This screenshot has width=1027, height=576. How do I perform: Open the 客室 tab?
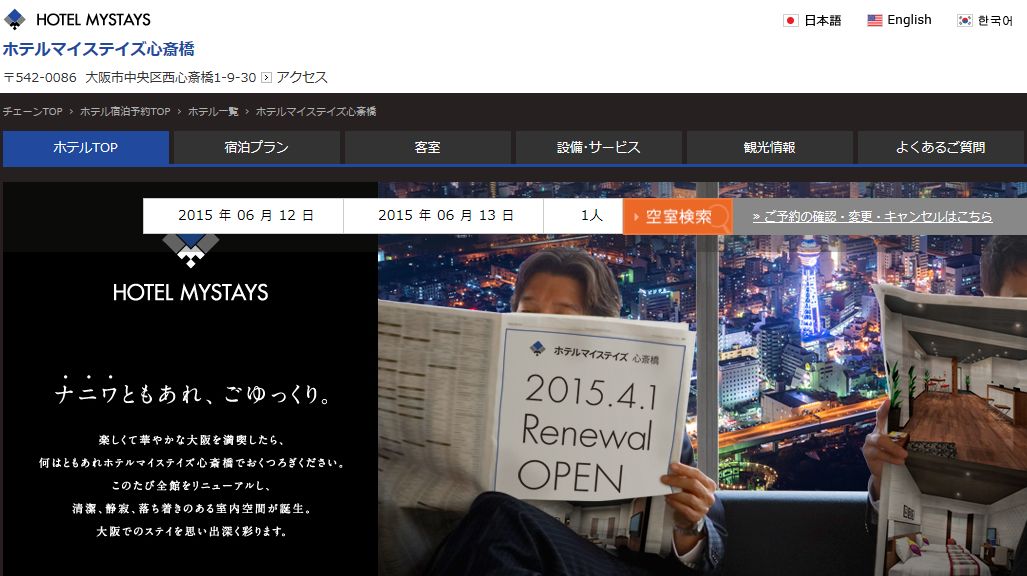428,147
